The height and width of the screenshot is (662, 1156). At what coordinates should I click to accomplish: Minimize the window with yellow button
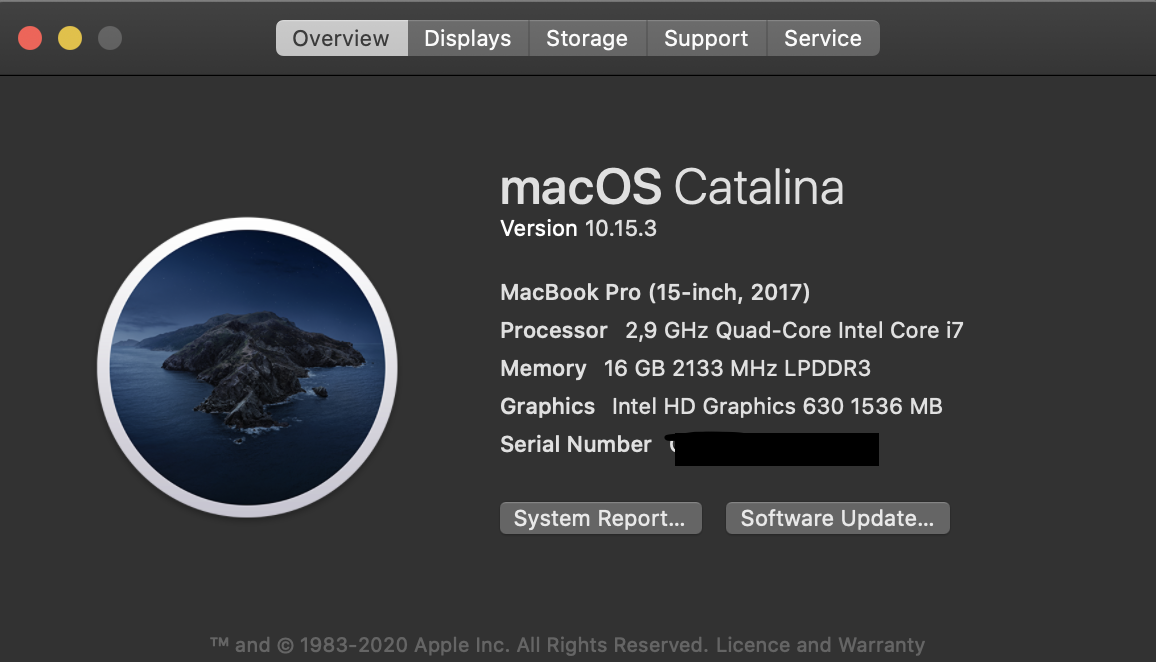pyautogui.click(x=70, y=39)
